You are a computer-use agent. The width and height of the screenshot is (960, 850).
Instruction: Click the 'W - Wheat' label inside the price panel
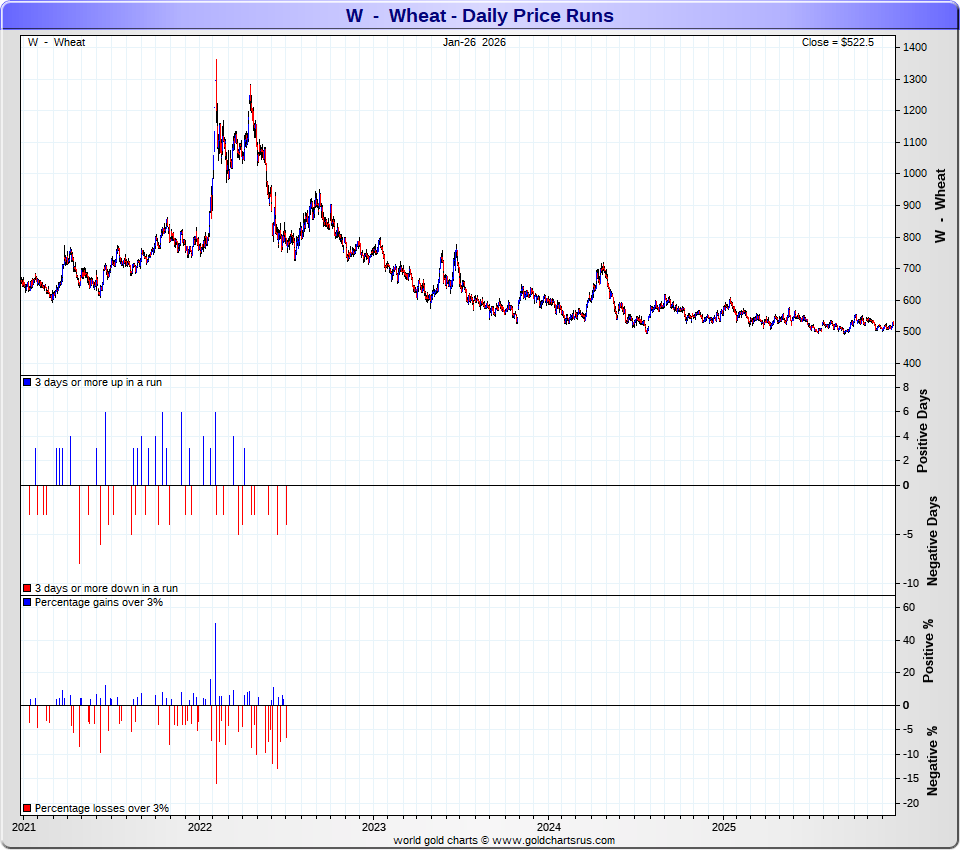[56, 42]
